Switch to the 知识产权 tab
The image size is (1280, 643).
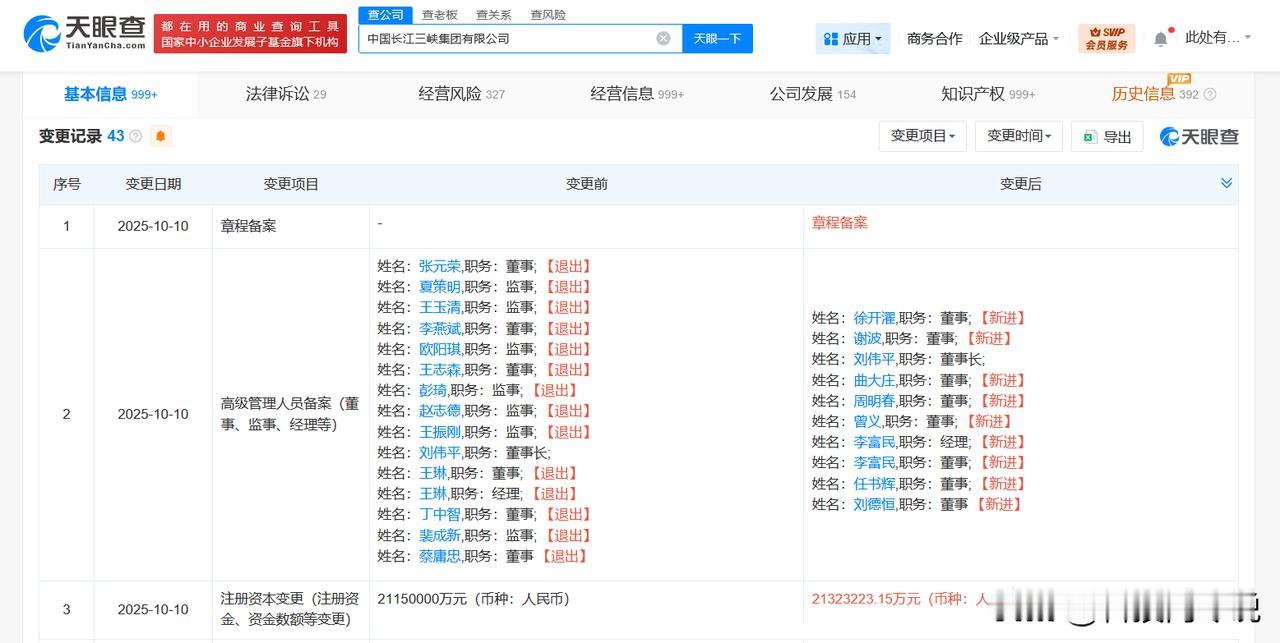pos(987,94)
